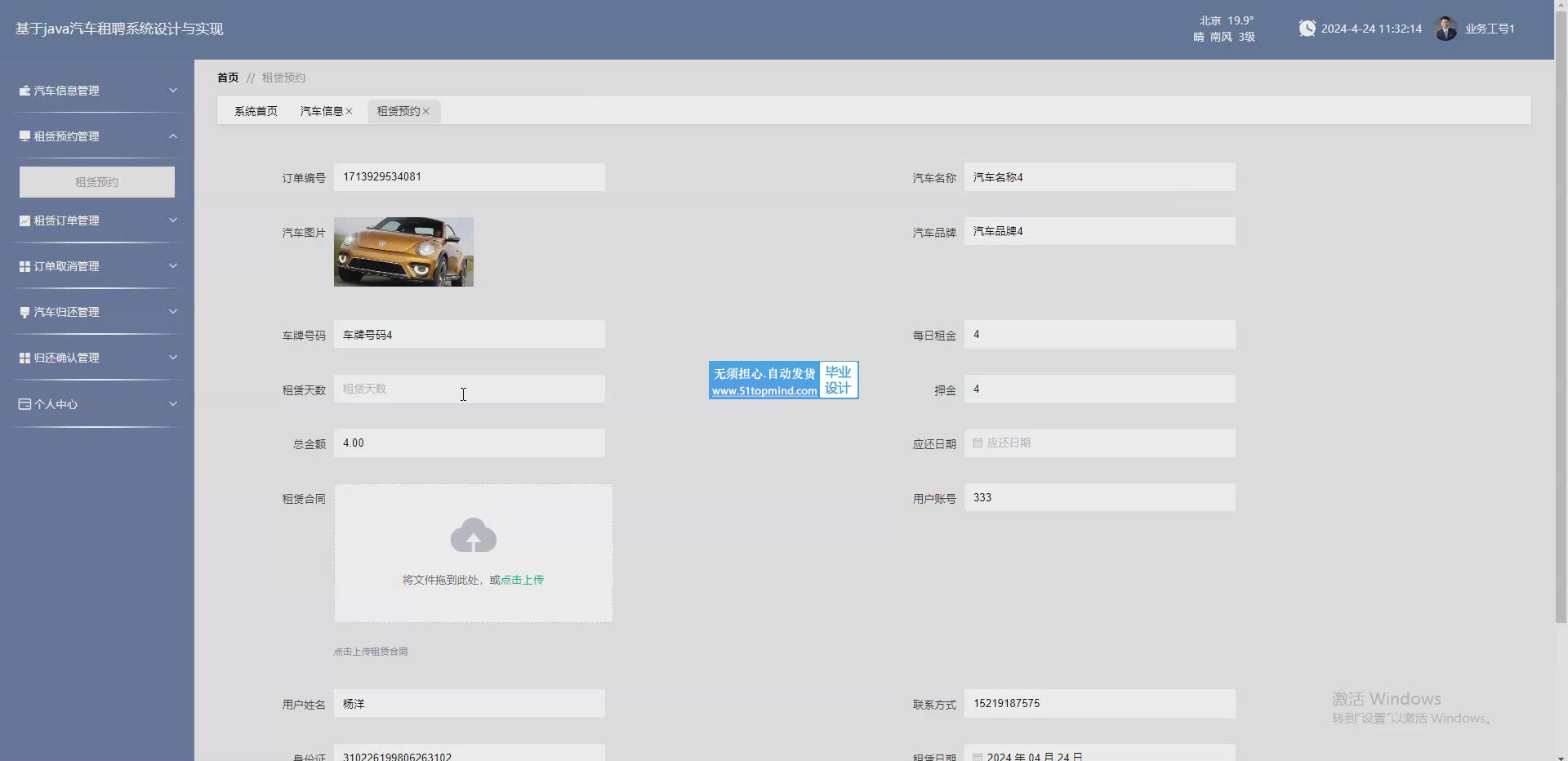Close the 租赁预约 tab
1568x761 pixels.
(426, 111)
